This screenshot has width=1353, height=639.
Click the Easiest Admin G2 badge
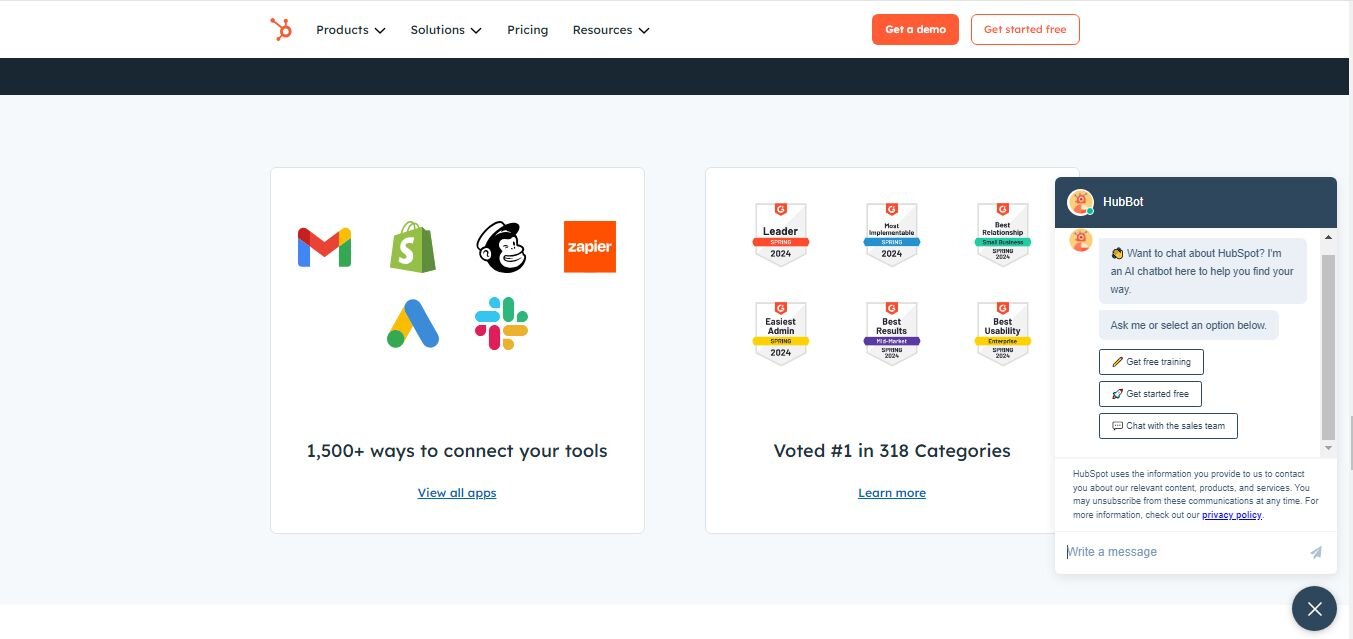(780, 334)
